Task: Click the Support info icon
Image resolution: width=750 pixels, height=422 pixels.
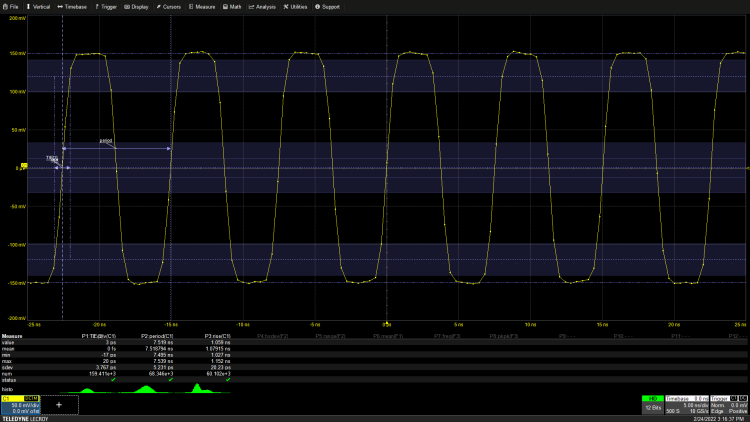Action: pos(316,6)
